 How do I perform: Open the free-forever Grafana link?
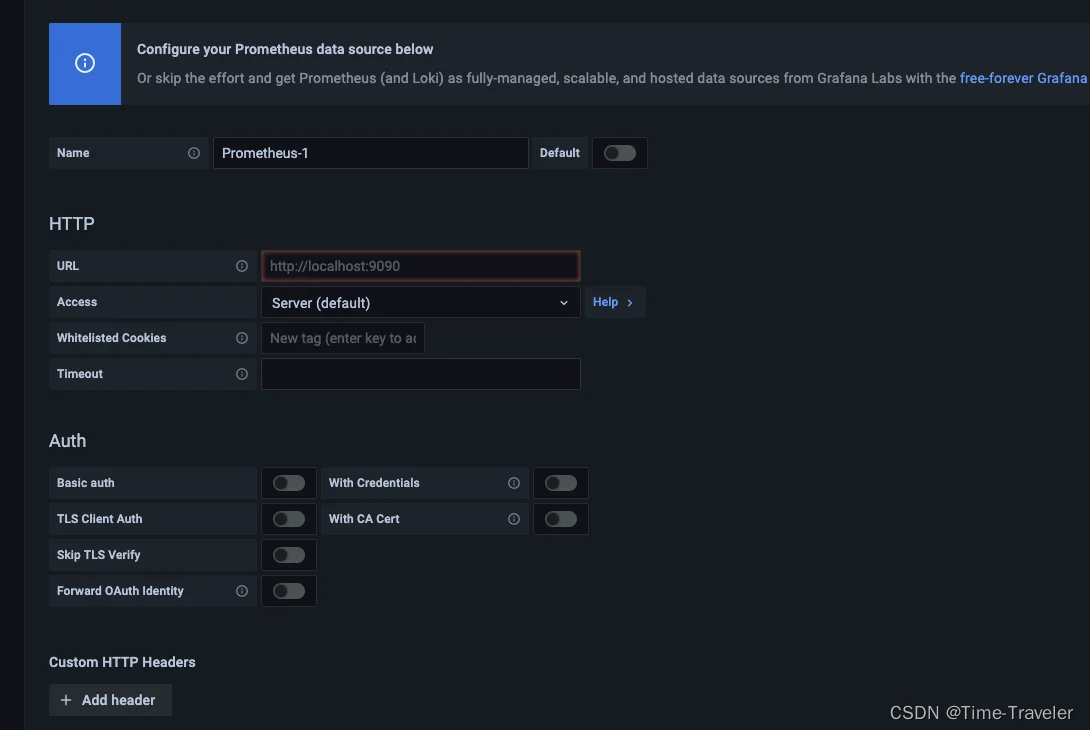click(x=1023, y=78)
